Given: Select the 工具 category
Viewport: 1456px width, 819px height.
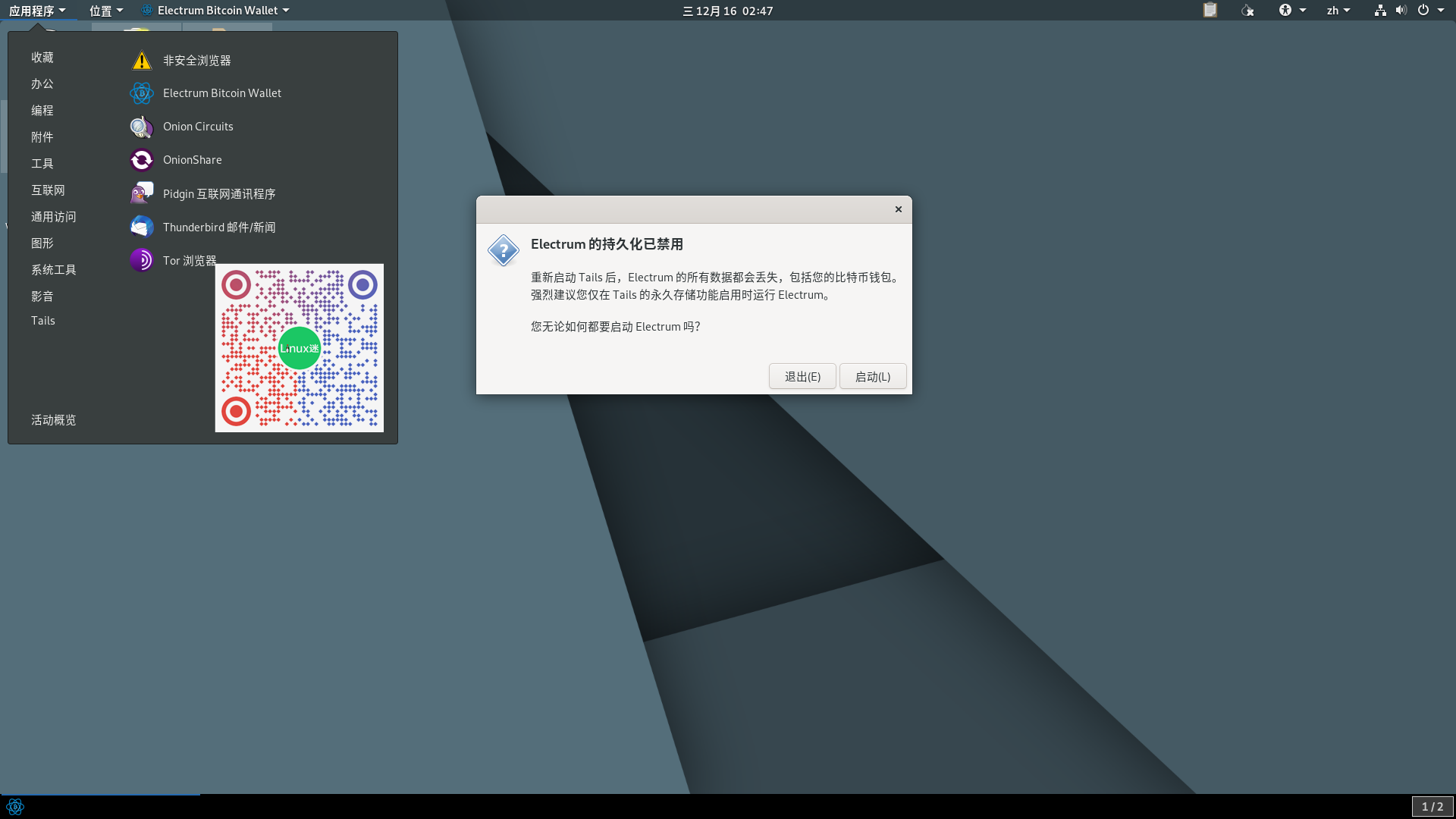Looking at the screenshot, I should point(42,164).
